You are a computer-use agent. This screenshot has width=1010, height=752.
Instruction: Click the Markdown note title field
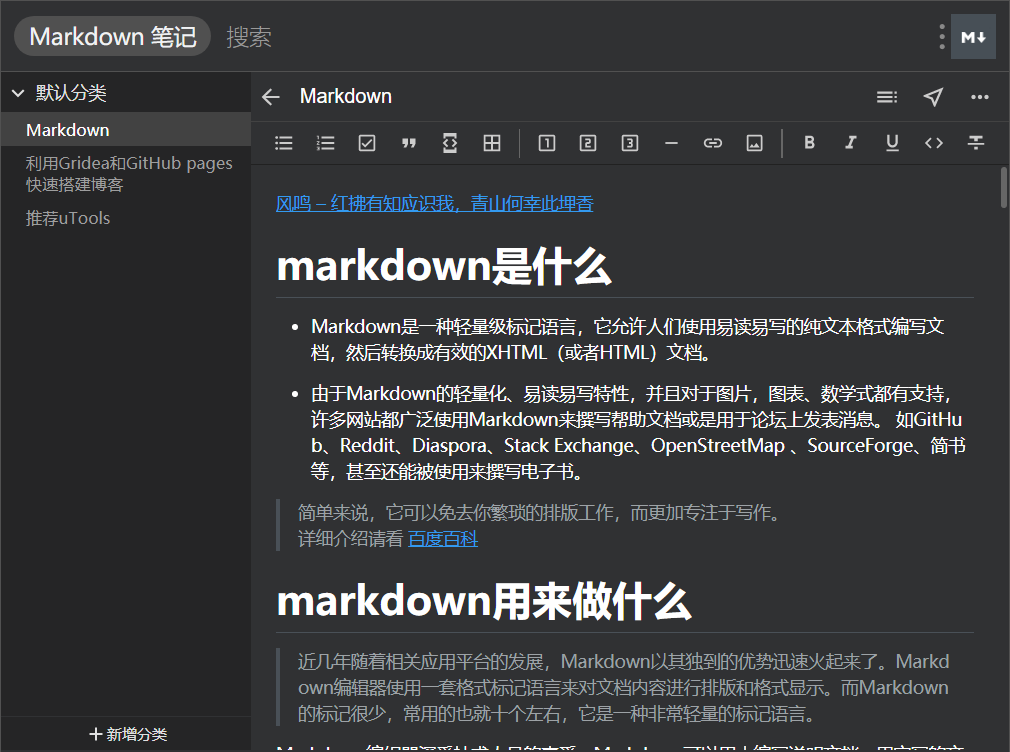coord(346,96)
